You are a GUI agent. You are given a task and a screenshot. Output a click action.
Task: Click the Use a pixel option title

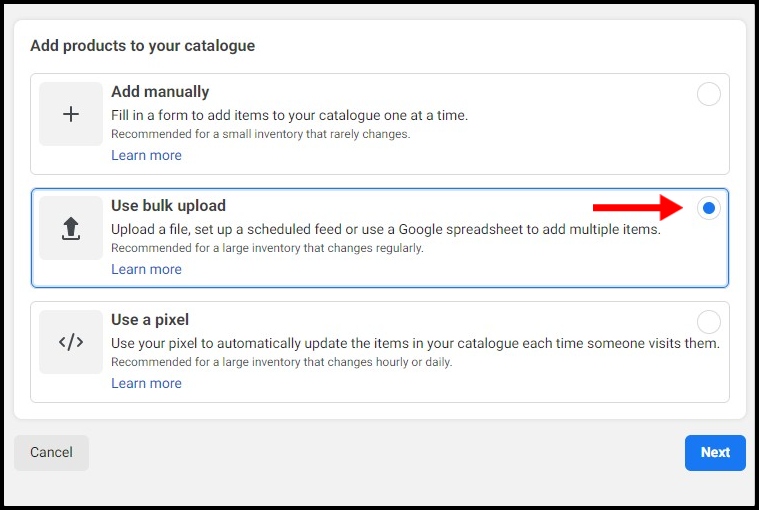click(150, 320)
